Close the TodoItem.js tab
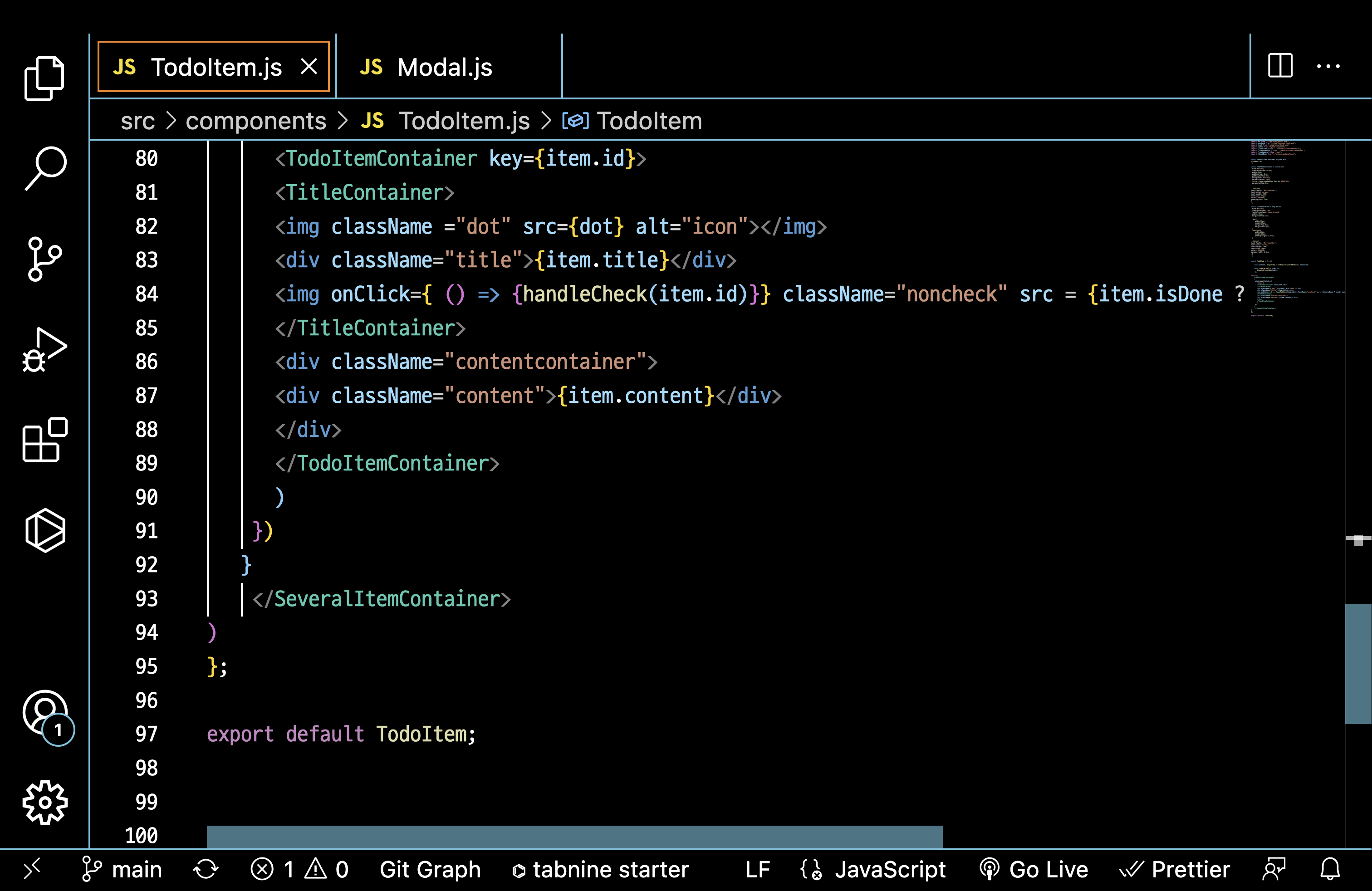The width and height of the screenshot is (1372, 891). click(x=309, y=67)
